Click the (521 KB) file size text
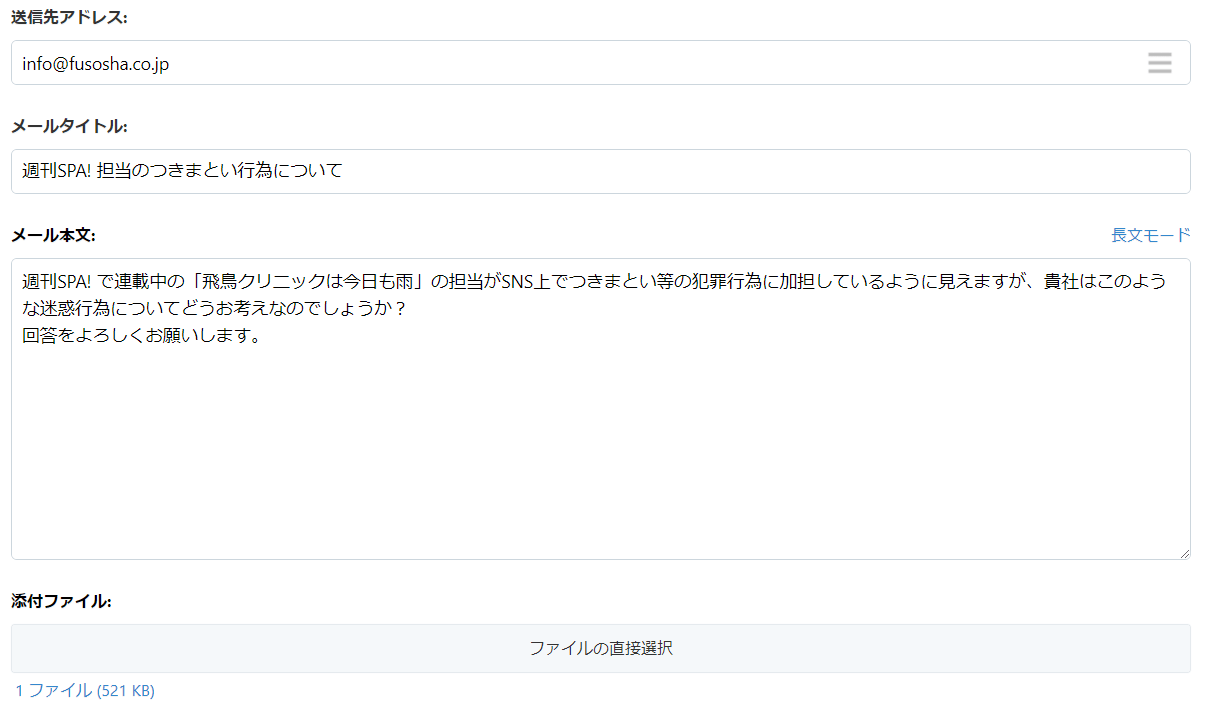1222x722 pixels. click(x=126, y=691)
